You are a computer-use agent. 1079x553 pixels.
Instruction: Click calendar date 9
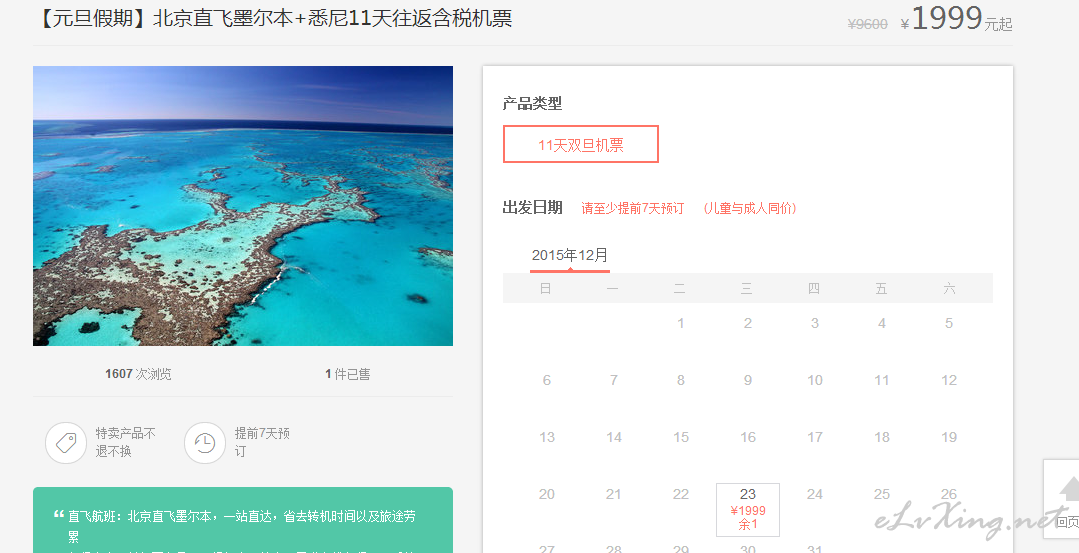[748, 380]
